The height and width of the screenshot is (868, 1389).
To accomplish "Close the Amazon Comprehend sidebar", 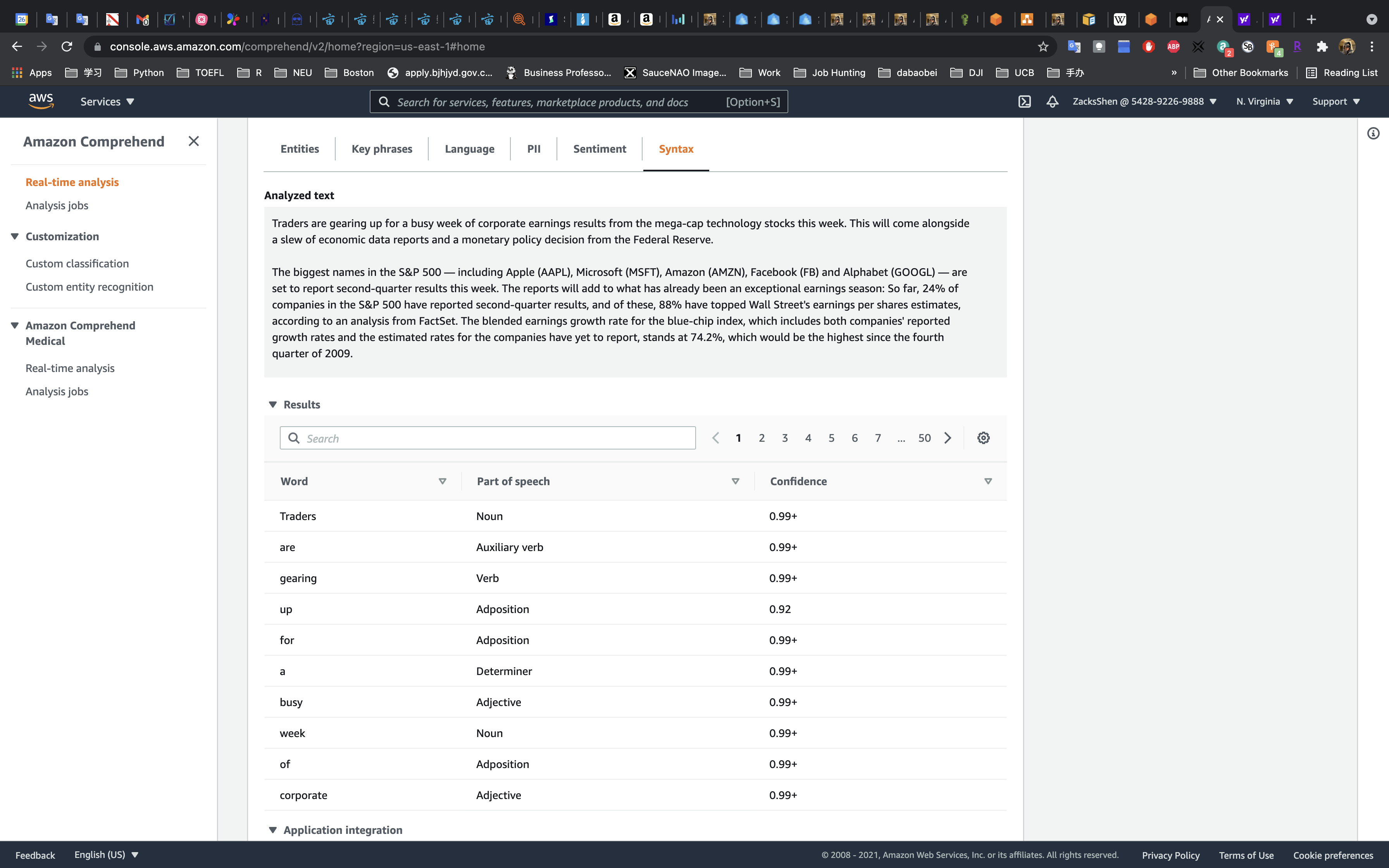I will [193, 141].
